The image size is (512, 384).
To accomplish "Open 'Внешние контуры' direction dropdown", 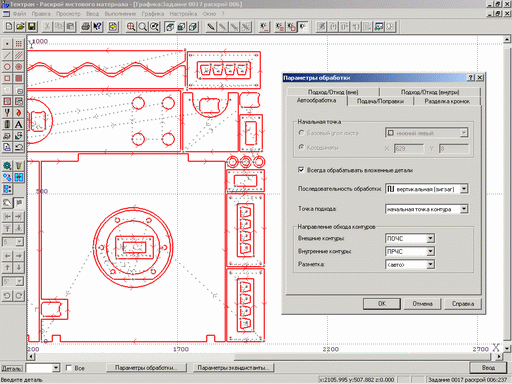I will coord(430,238).
